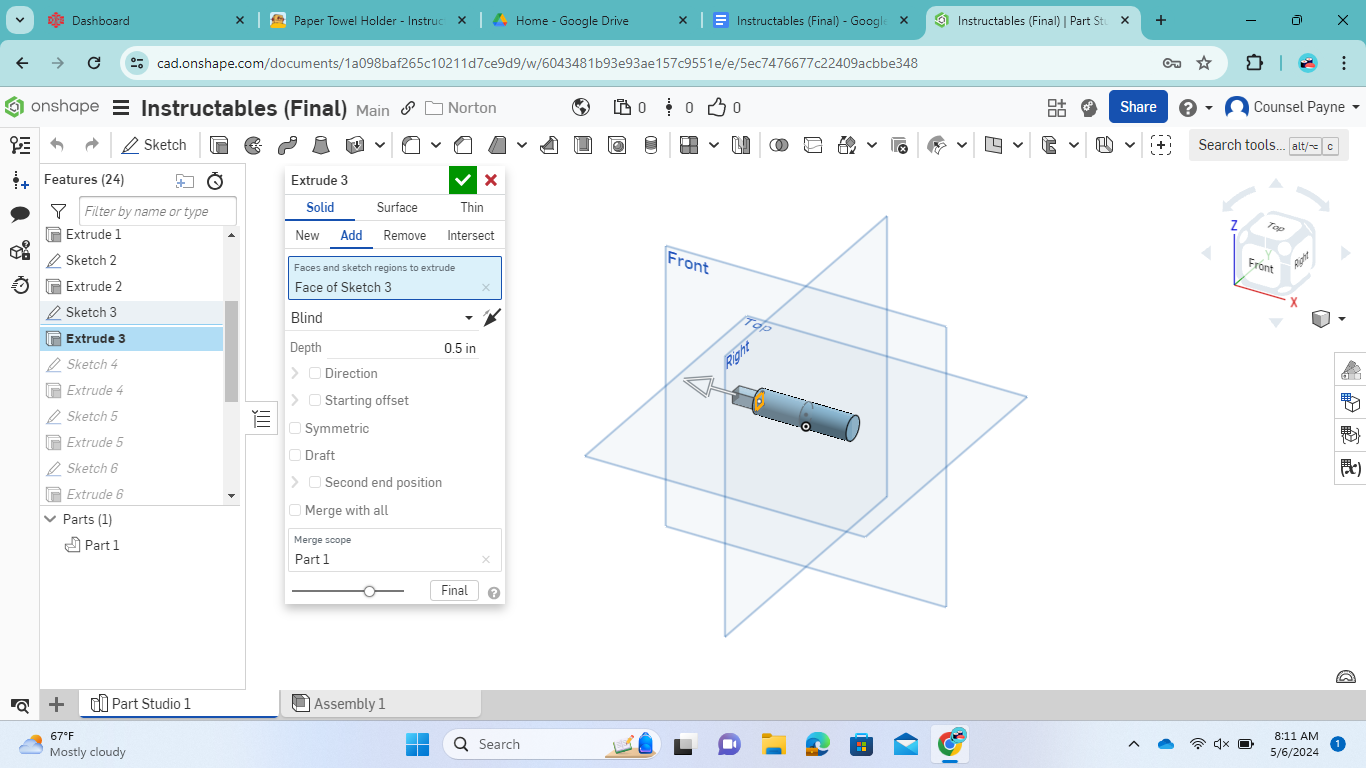The width and height of the screenshot is (1366, 768).
Task: Select the Boolean tool
Action: (x=779, y=145)
